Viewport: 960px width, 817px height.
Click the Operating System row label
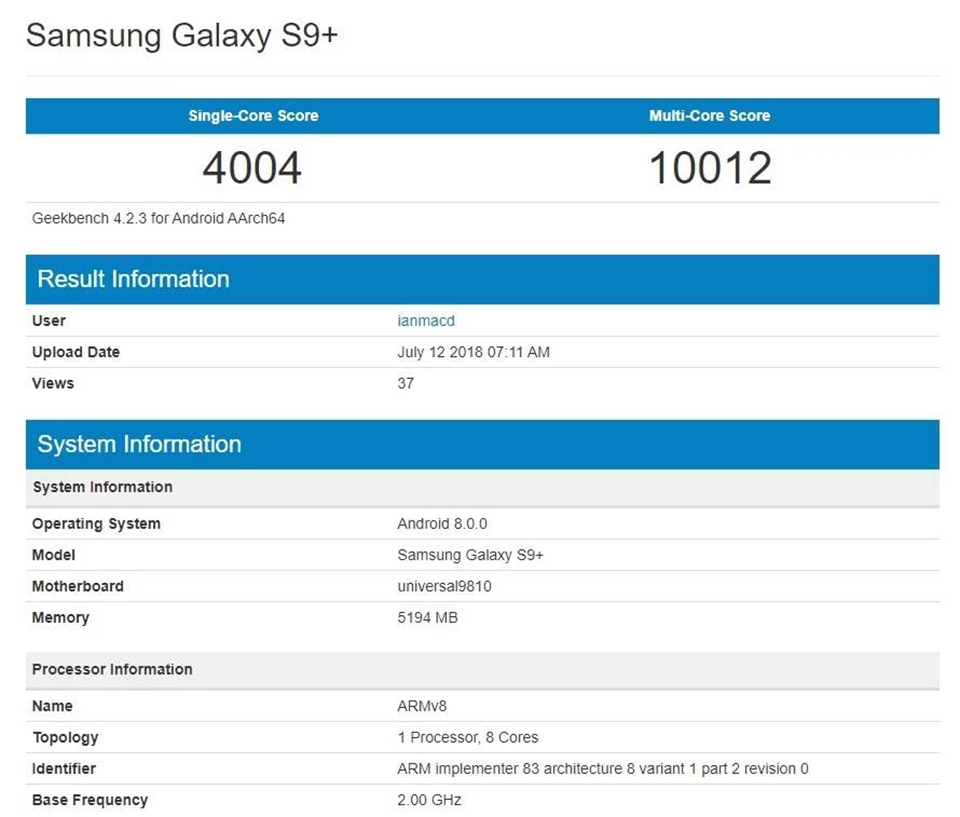[x=96, y=524]
